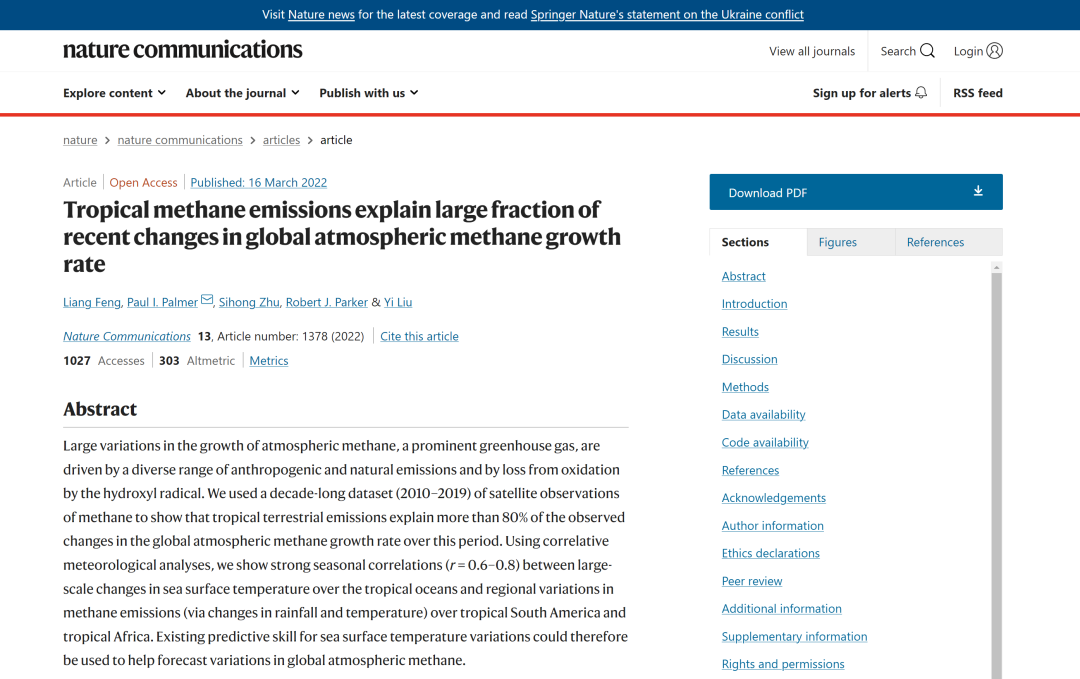The width and height of the screenshot is (1080, 679).
Task: Click the article title heading
Action: (342, 237)
